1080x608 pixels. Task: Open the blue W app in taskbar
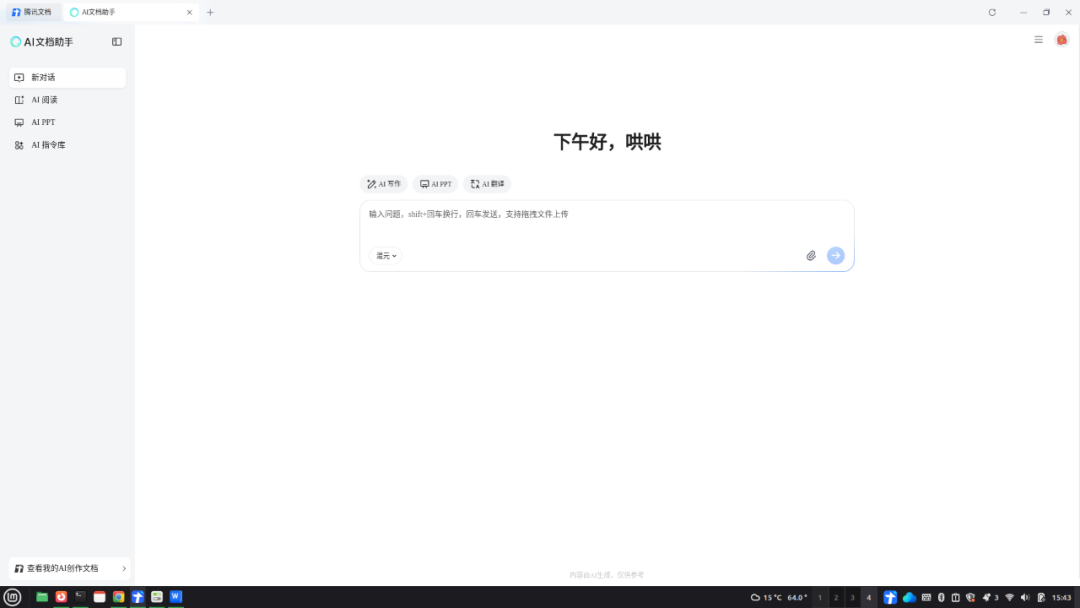pyautogui.click(x=176, y=597)
